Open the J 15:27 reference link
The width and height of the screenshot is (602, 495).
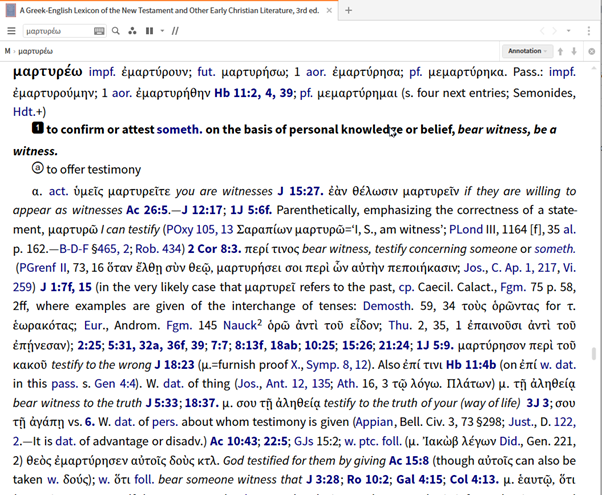point(301,191)
